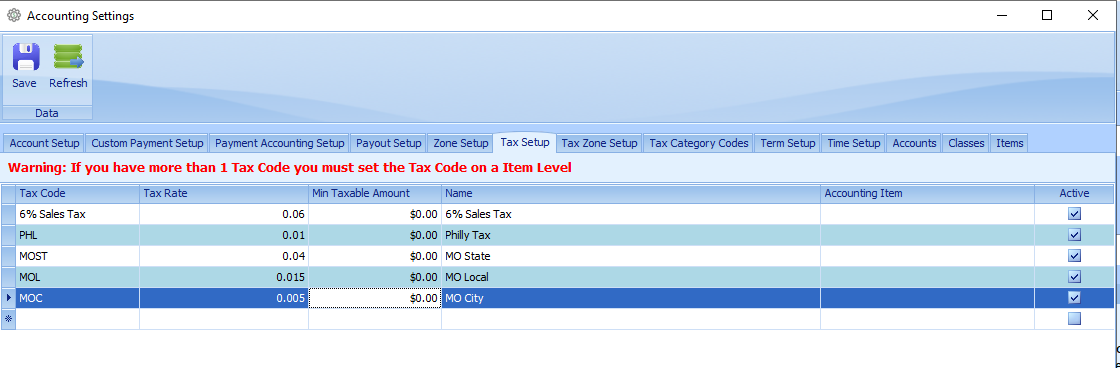Select the PHL tax code cell
Viewport: 1120px width, 368px height.
click(78, 234)
